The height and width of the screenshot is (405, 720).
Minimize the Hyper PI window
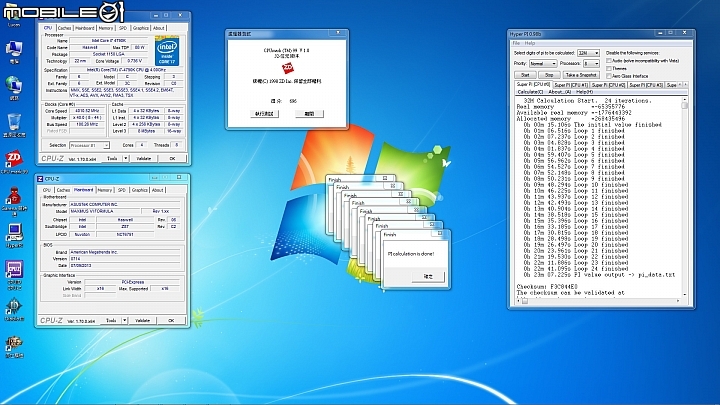[660, 33]
